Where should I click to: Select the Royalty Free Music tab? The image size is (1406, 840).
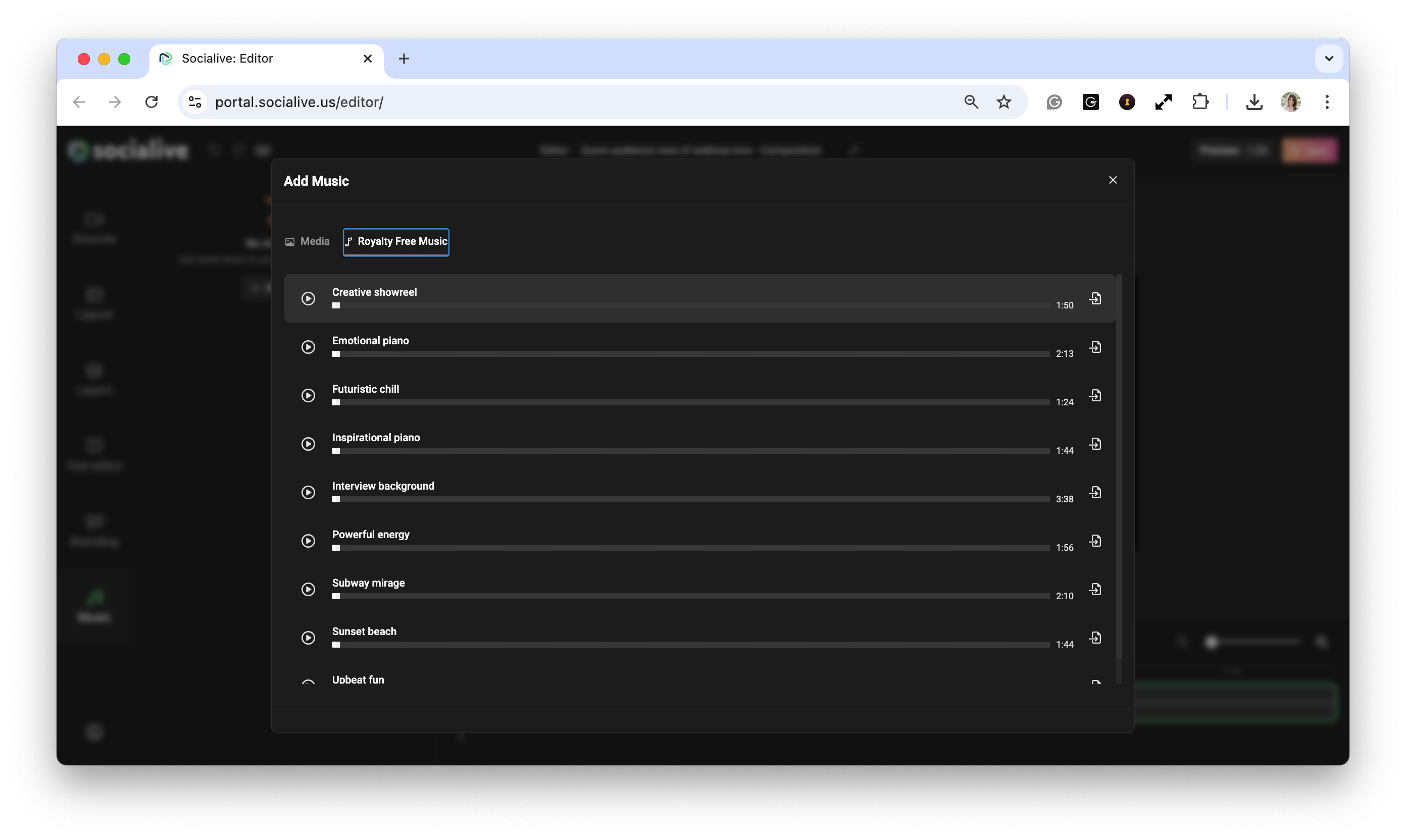pos(396,242)
